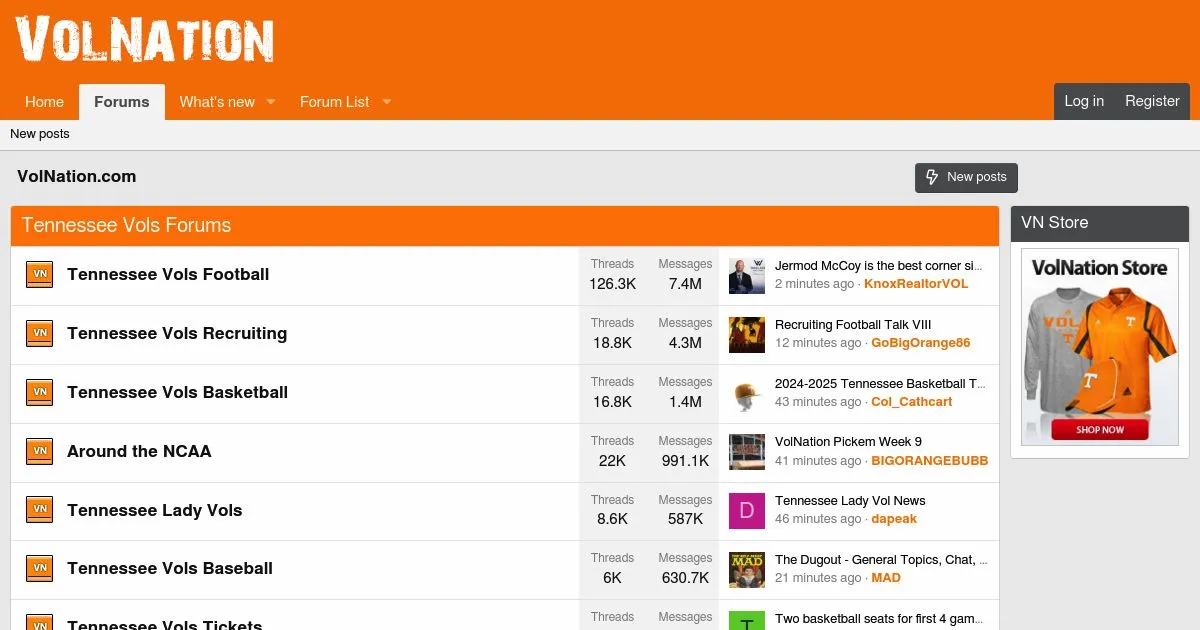Open the Around the NCAA forum
Image resolution: width=1200 pixels, height=630 pixels.
pyautogui.click(x=139, y=451)
